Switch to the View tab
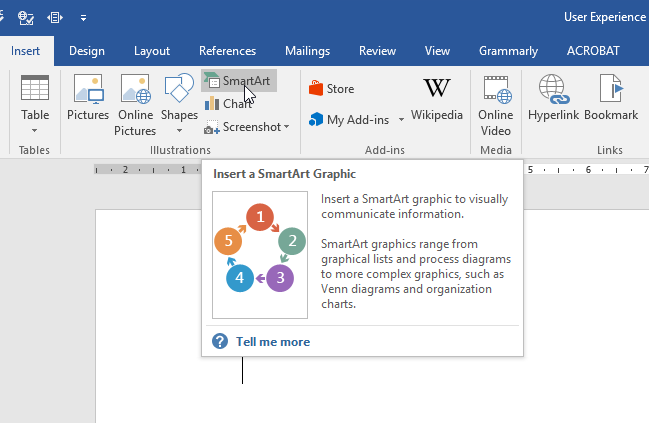Viewport: 649px width, 423px height. (x=437, y=51)
